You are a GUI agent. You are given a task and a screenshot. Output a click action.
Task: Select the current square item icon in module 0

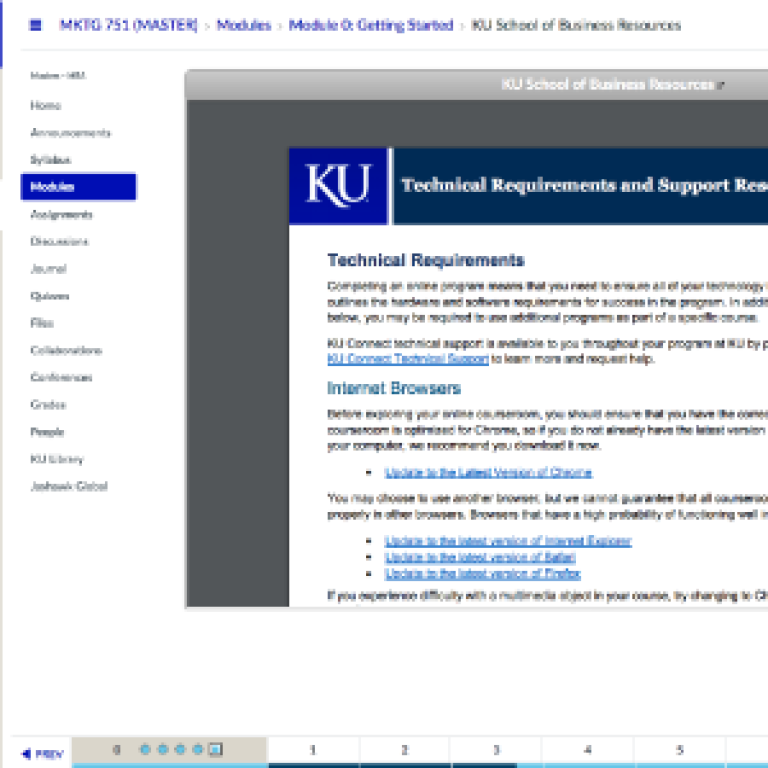click(216, 749)
